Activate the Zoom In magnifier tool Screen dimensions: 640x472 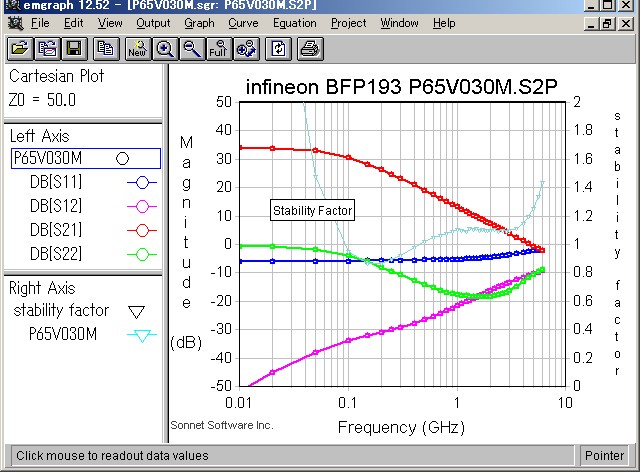(165, 49)
